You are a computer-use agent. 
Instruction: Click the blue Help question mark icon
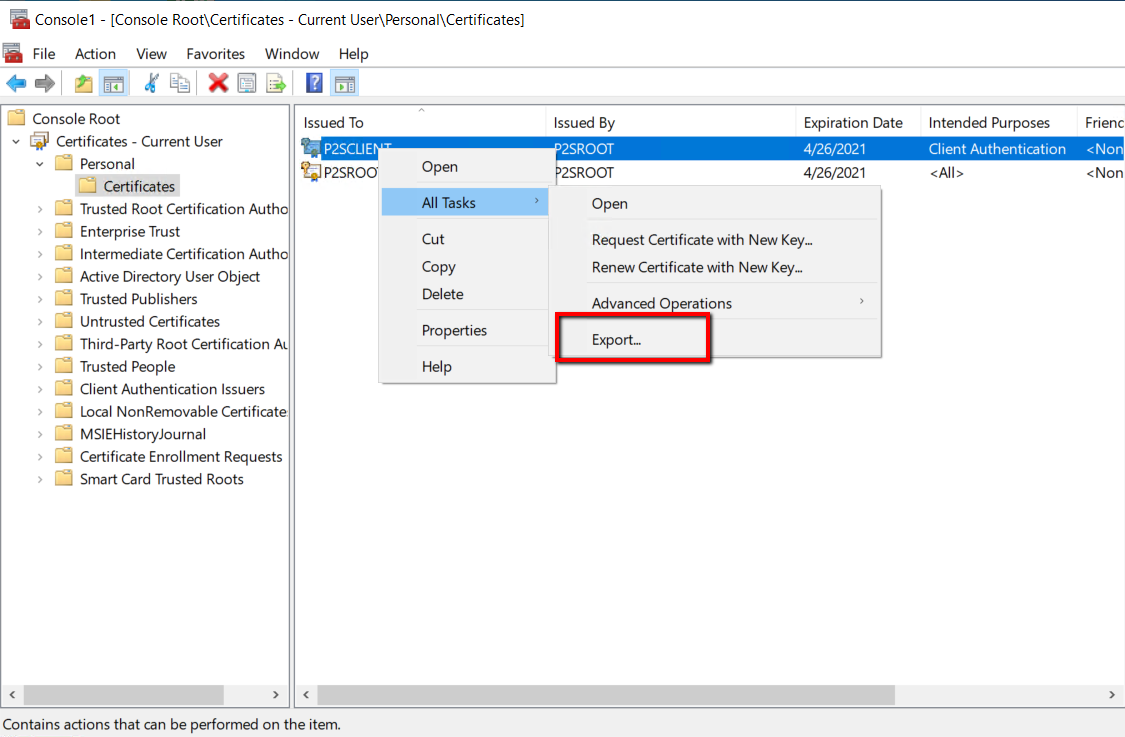click(314, 83)
